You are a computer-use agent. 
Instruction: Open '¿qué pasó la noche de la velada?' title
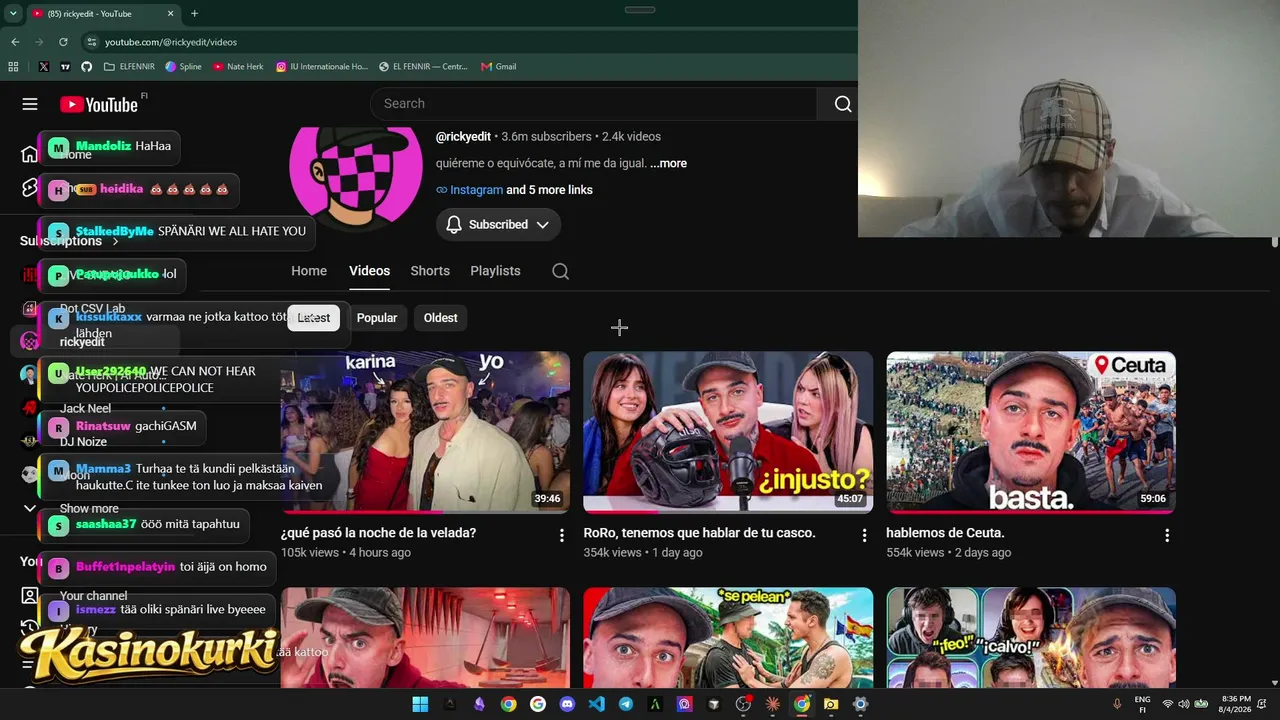point(378,533)
